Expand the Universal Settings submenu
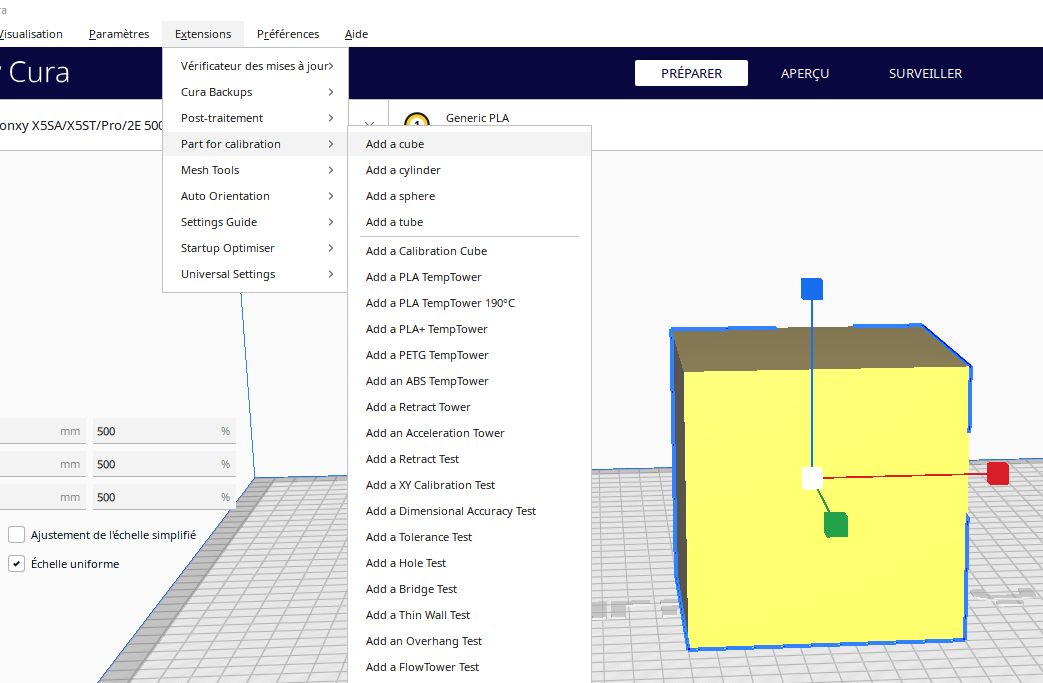This screenshot has height=683, width=1043. point(255,273)
